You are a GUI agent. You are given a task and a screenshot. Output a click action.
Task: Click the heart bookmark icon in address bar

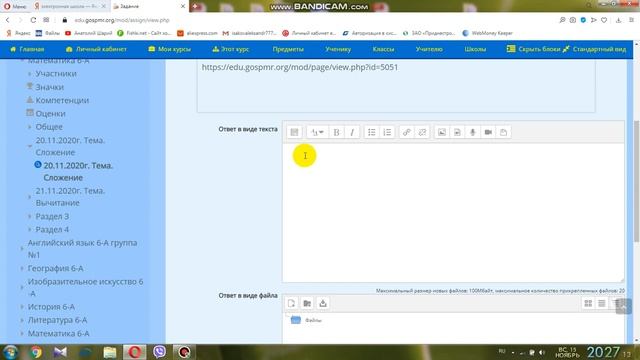604,20
